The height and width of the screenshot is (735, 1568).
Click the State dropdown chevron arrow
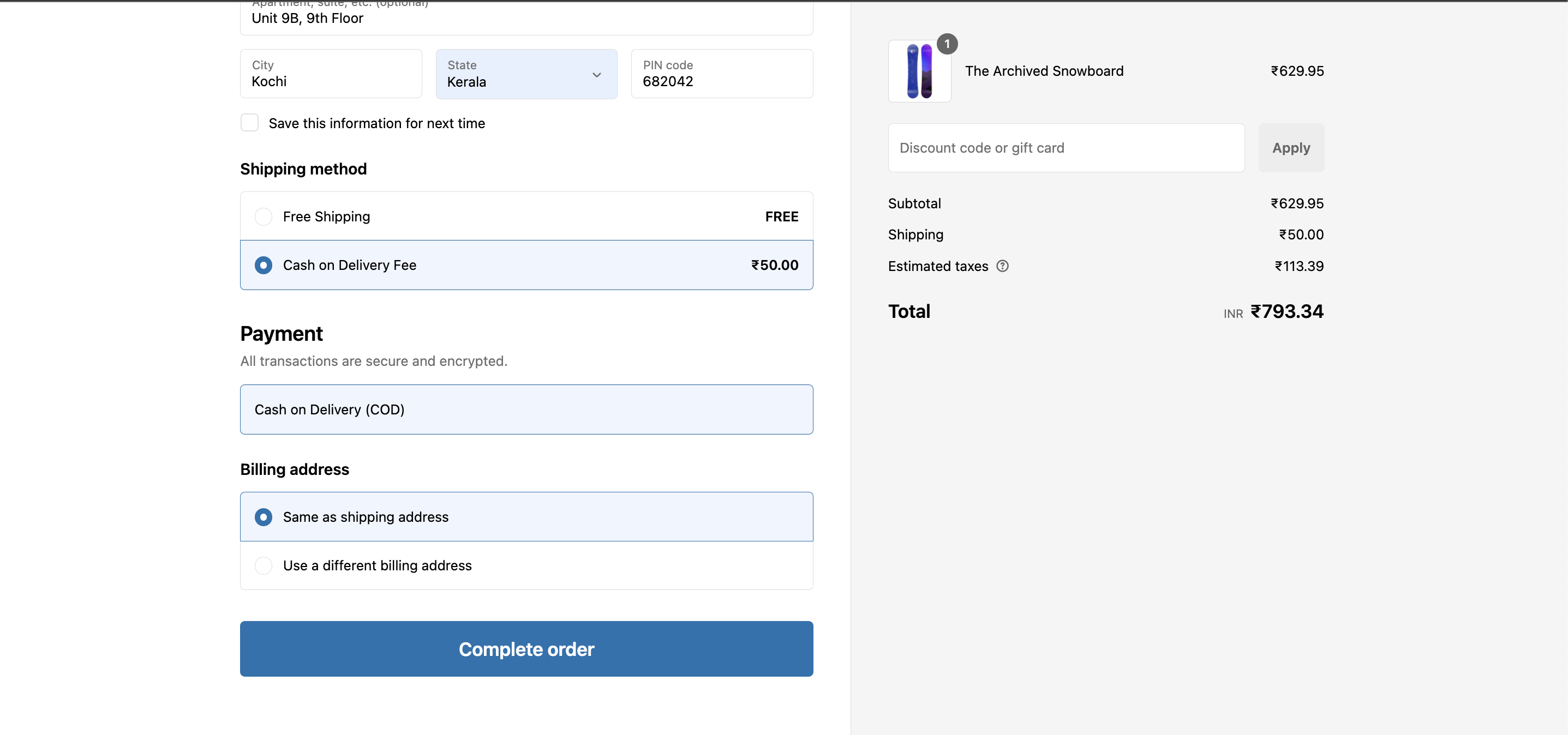[x=596, y=75]
